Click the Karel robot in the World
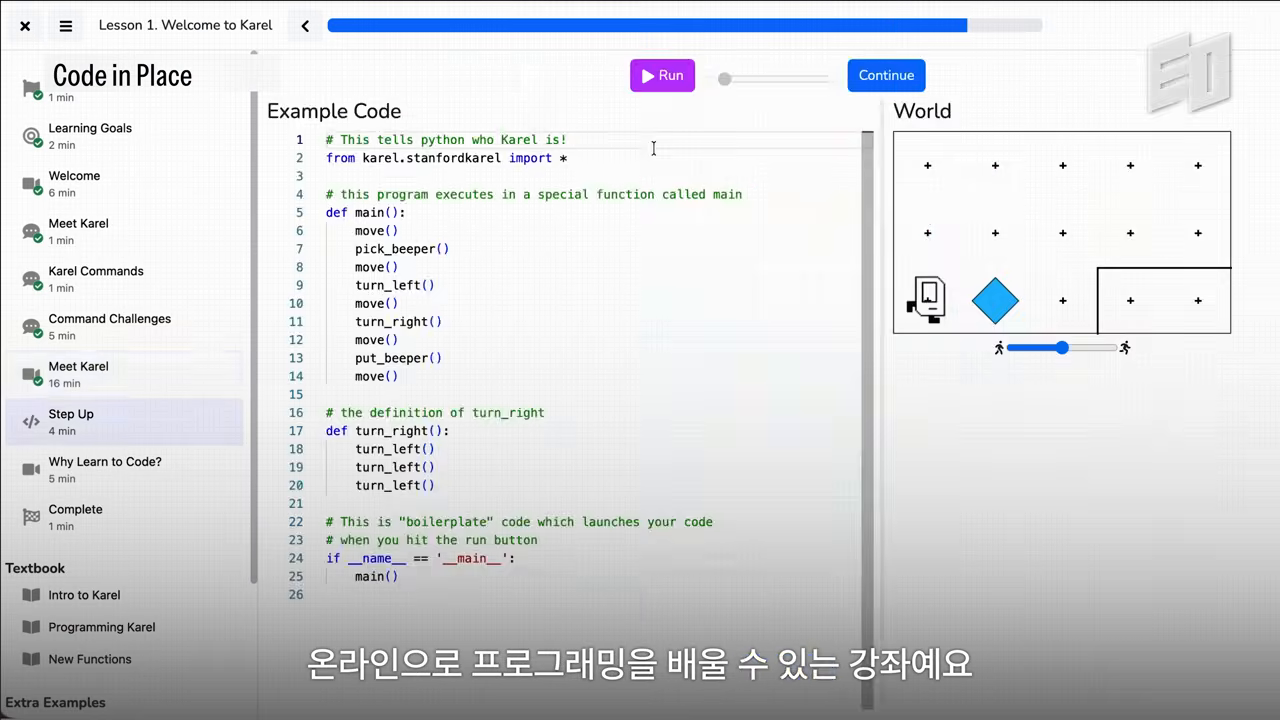Screen dimensions: 1280x720 click(x=927, y=300)
